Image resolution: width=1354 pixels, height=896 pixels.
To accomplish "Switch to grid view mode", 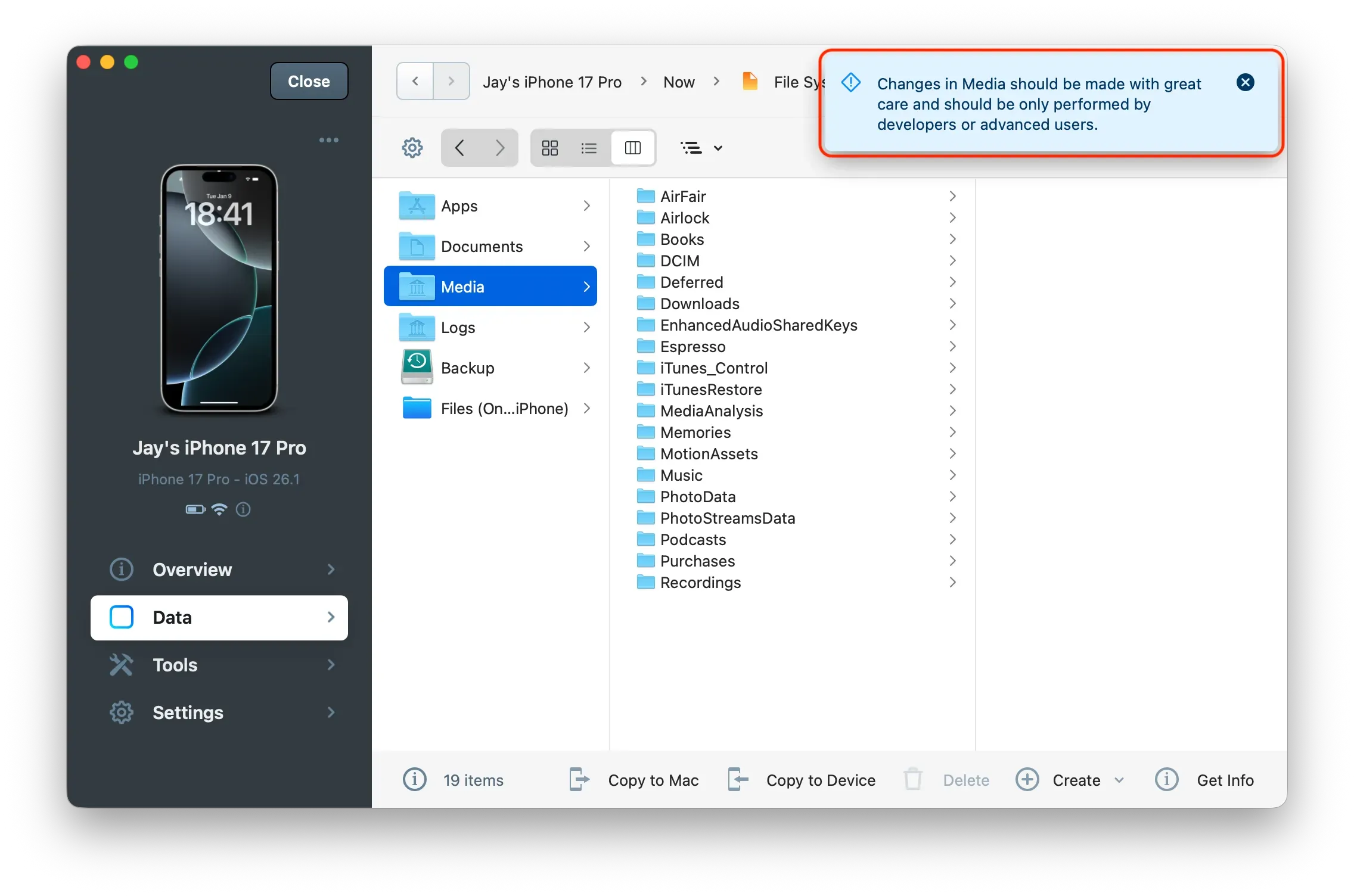I will point(549,148).
